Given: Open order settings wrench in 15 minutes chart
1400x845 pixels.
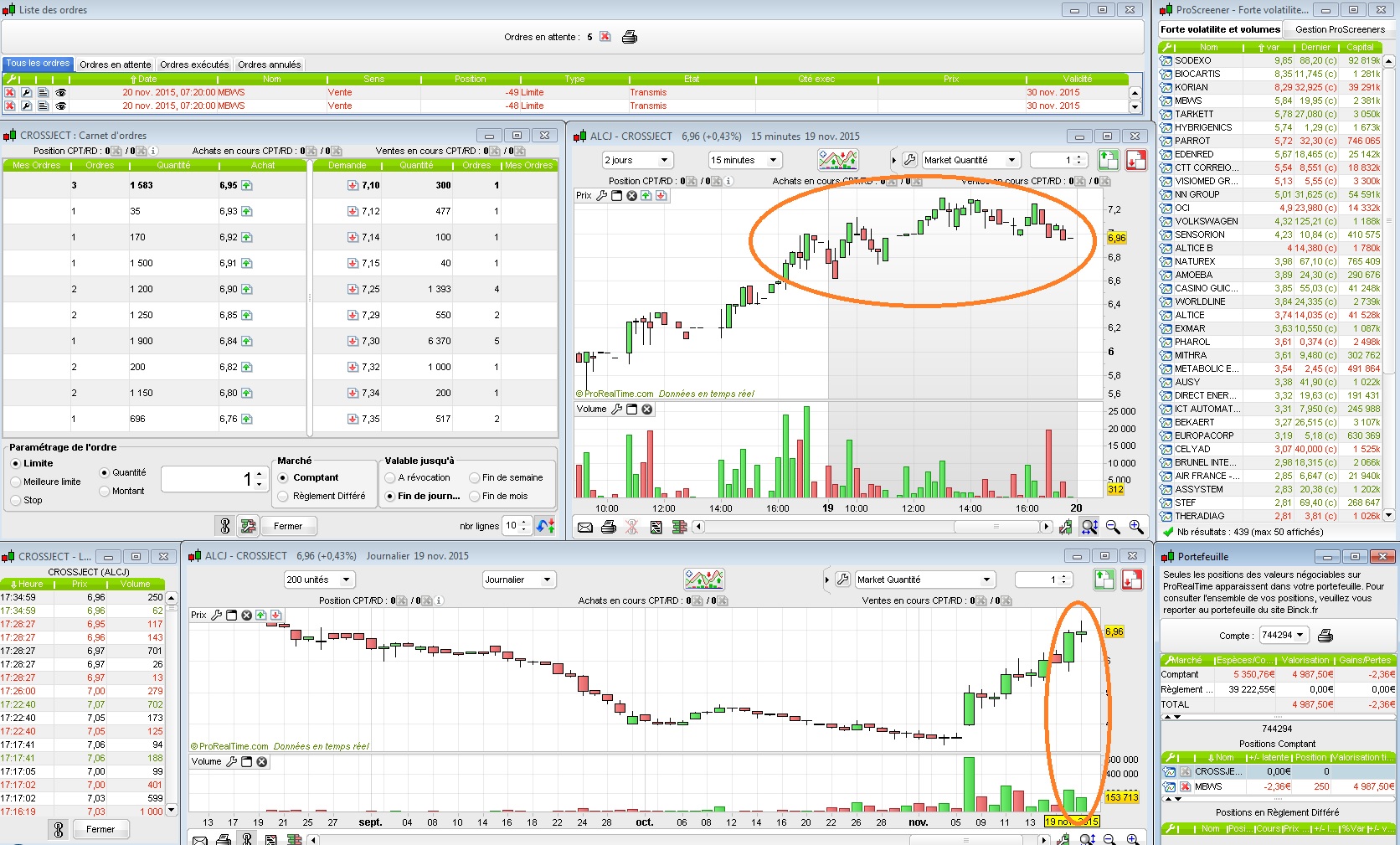Looking at the screenshot, I should [x=910, y=160].
